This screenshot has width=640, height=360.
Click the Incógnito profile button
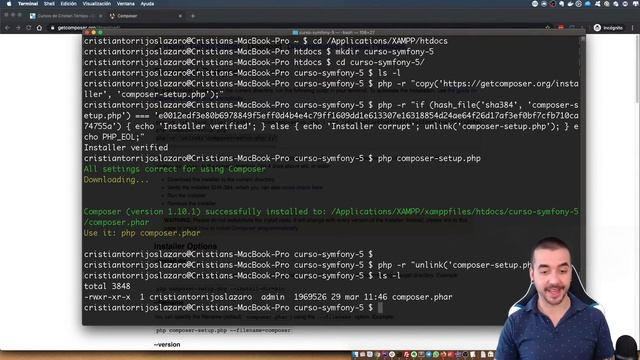pos(609,28)
